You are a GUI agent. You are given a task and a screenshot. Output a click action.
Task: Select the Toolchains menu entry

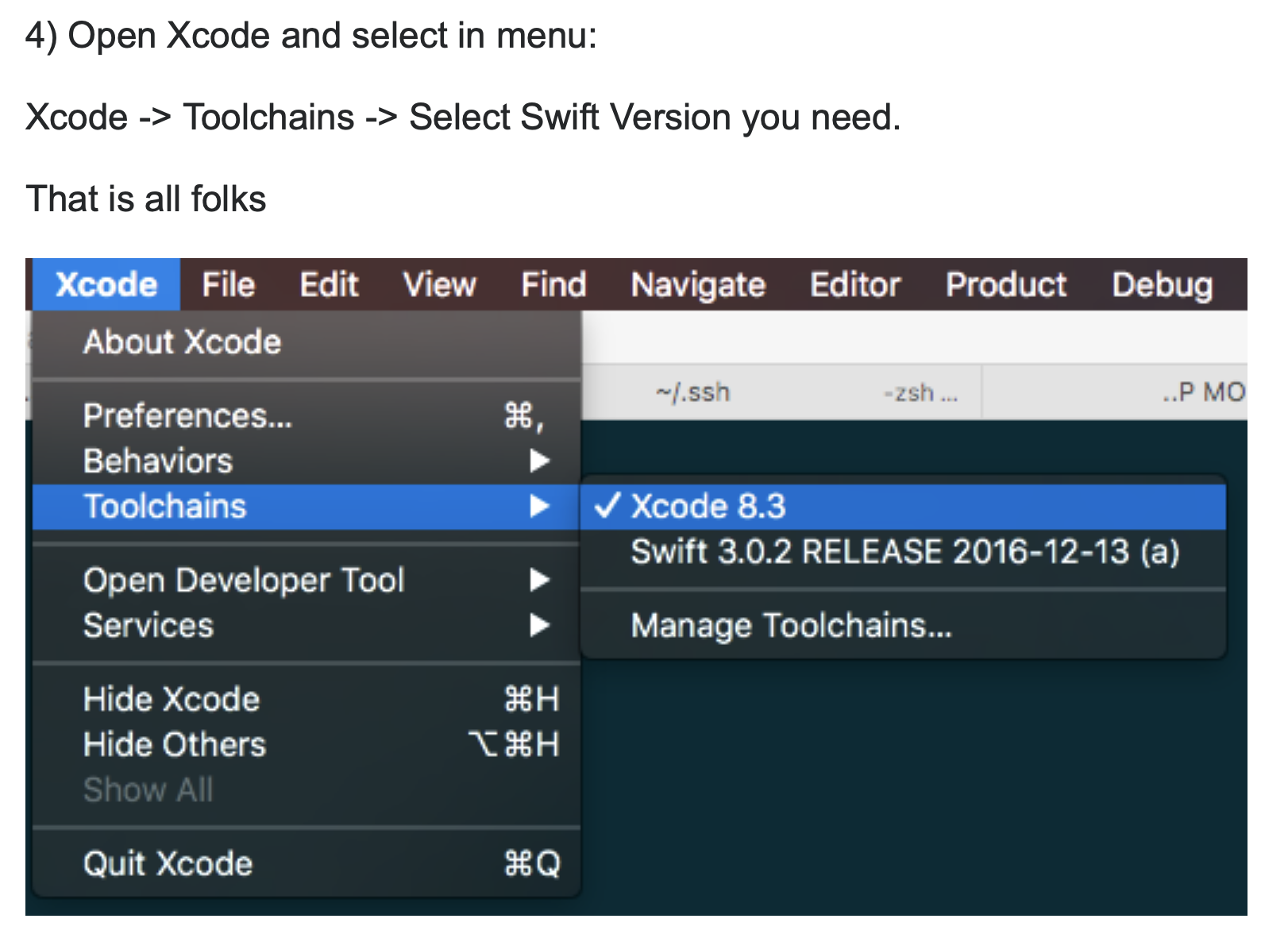click(x=307, y=507)
